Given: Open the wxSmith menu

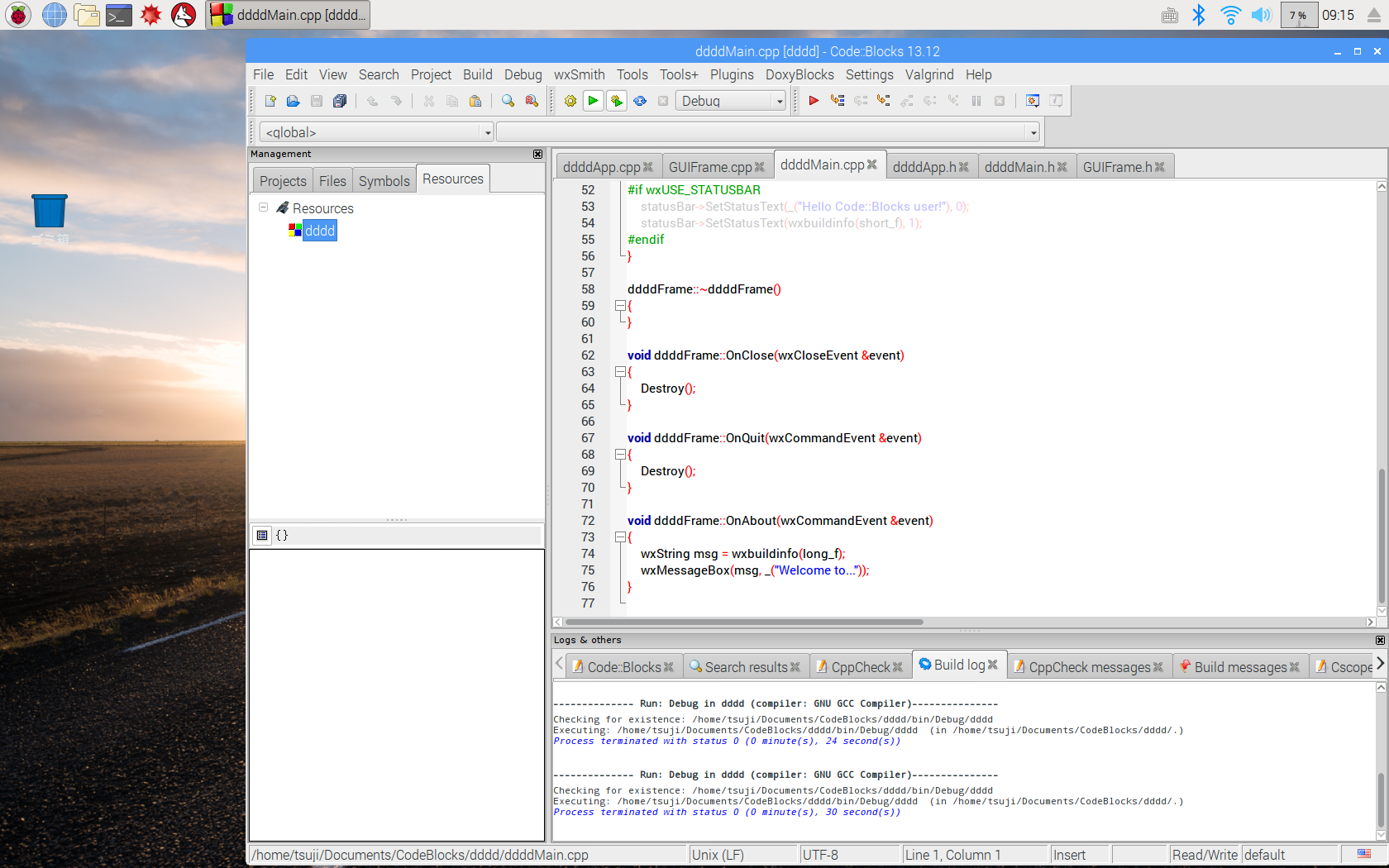Looking at the screenshot, I should (580, 74).
